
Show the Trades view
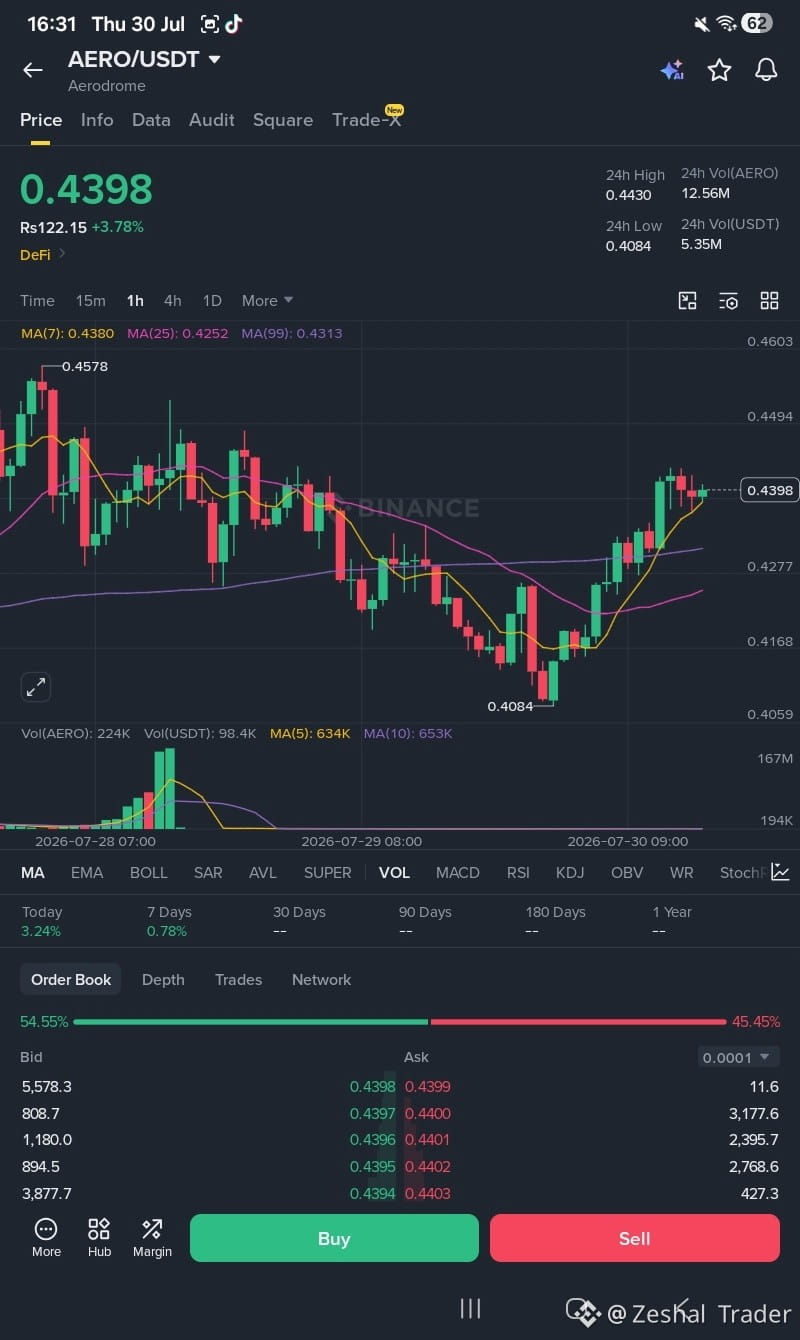[238, 980]
